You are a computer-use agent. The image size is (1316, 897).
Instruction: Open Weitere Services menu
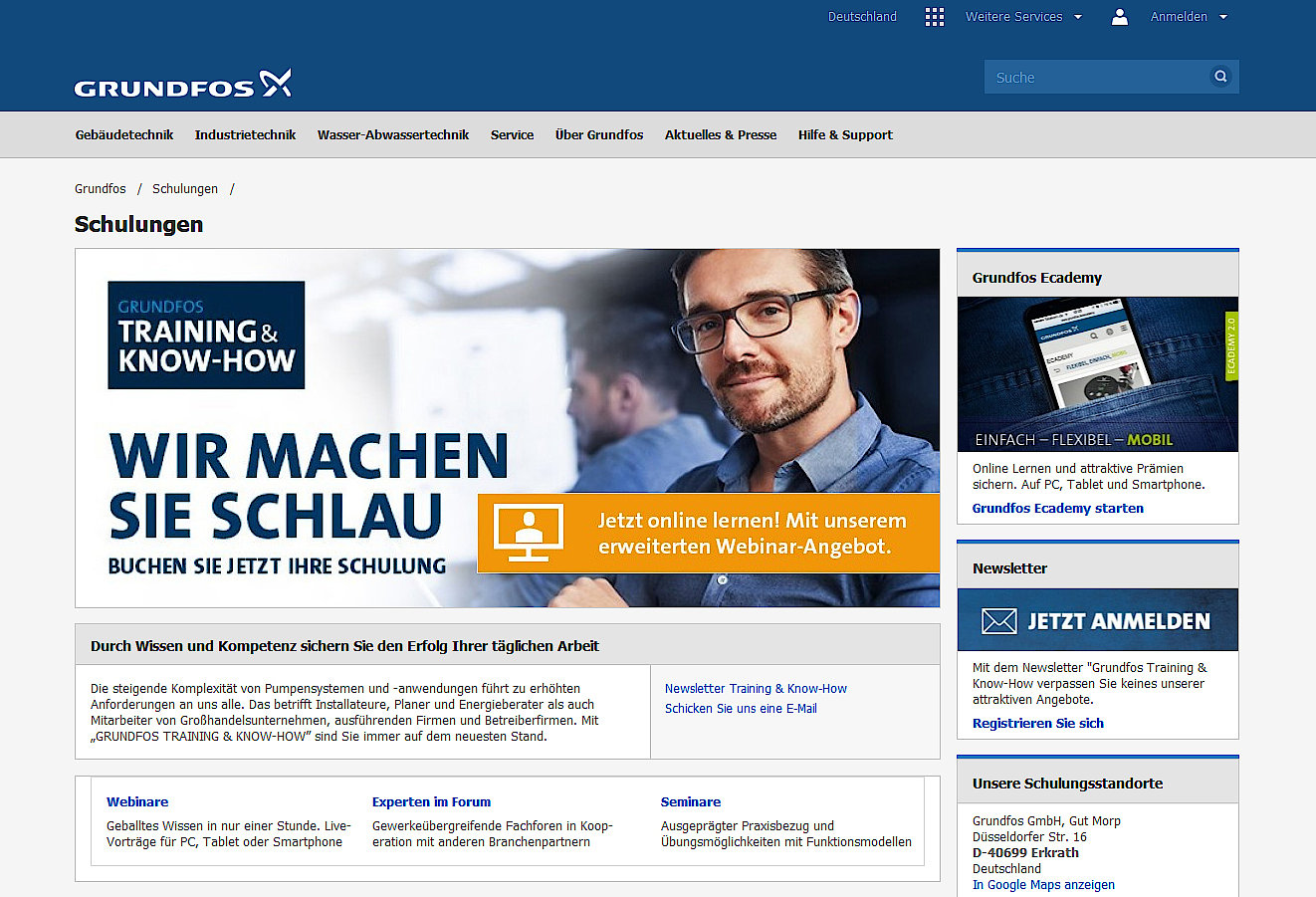click(1013, 17)
